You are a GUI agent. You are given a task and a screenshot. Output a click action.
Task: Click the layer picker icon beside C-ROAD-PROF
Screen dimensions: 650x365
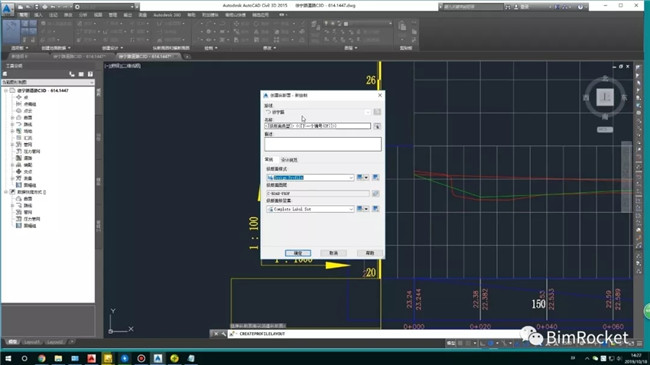(x=376, y=193)
